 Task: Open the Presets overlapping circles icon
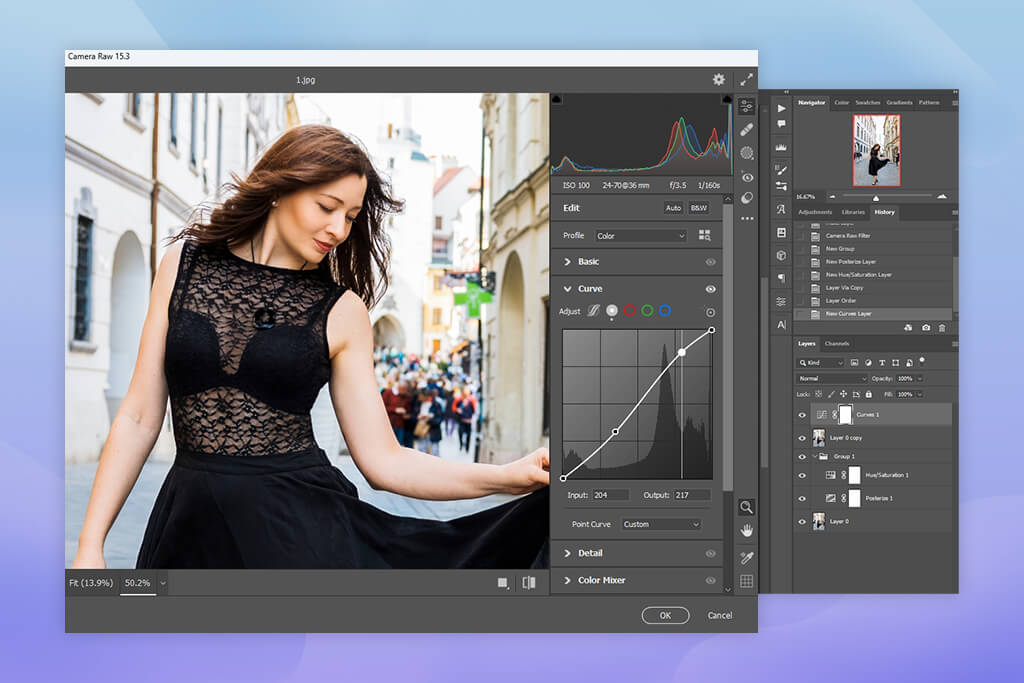[x=747, y=198]
